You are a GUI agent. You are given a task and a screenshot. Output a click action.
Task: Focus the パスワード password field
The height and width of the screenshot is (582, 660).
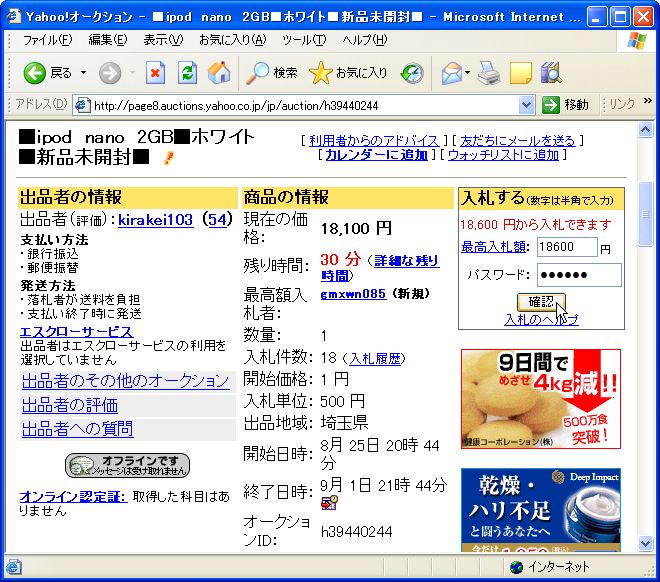(x=579, y=275)
